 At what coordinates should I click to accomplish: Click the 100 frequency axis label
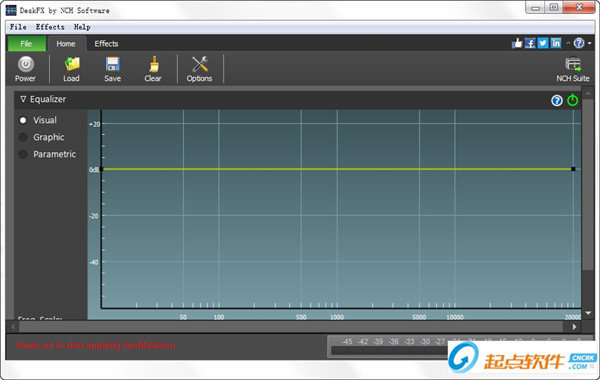click(219, 317)
